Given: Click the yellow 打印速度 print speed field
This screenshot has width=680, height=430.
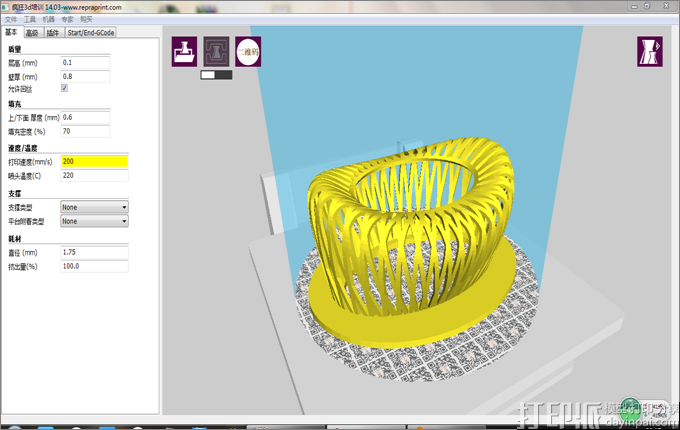Looking at the screenshot, I should click(x=94, y=161).
